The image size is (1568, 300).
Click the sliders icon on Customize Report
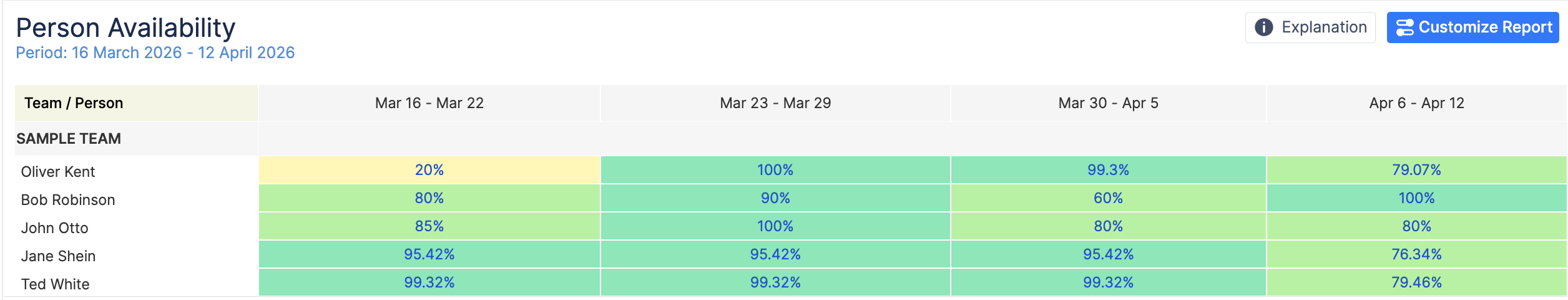coord(1404,27)
